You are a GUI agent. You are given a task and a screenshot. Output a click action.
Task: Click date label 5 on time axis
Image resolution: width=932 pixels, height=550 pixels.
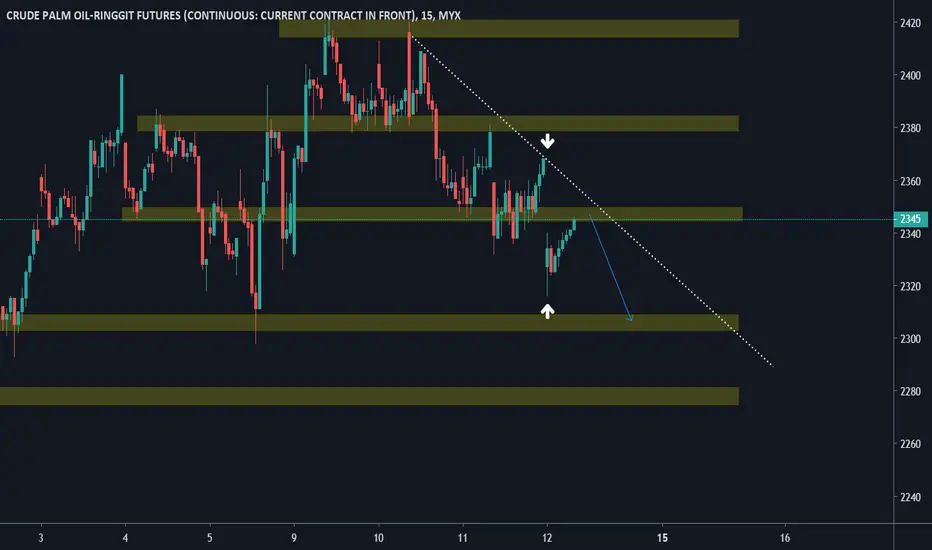(x=210, y=538)
